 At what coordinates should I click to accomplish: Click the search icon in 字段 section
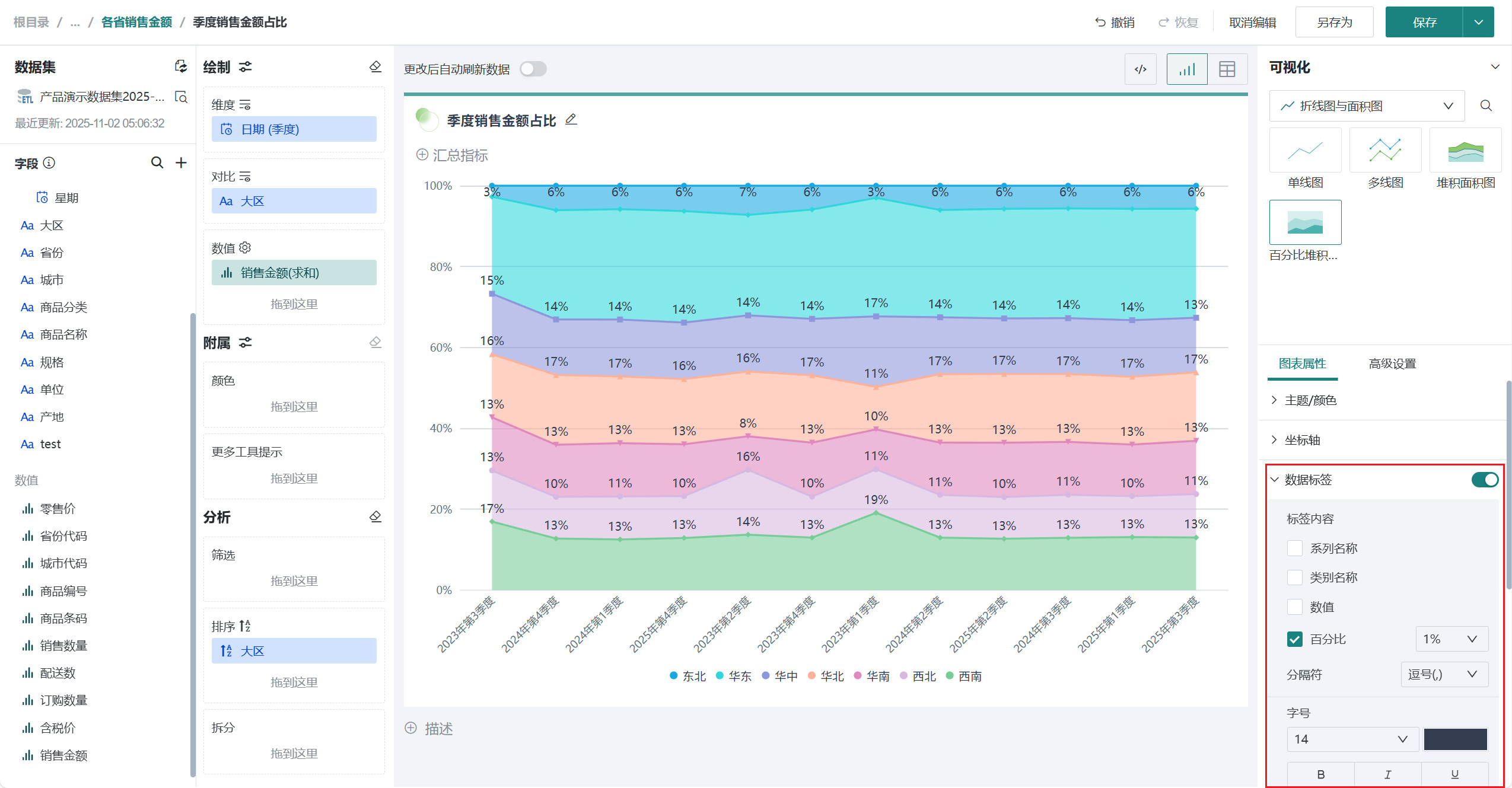click(157, 162)
